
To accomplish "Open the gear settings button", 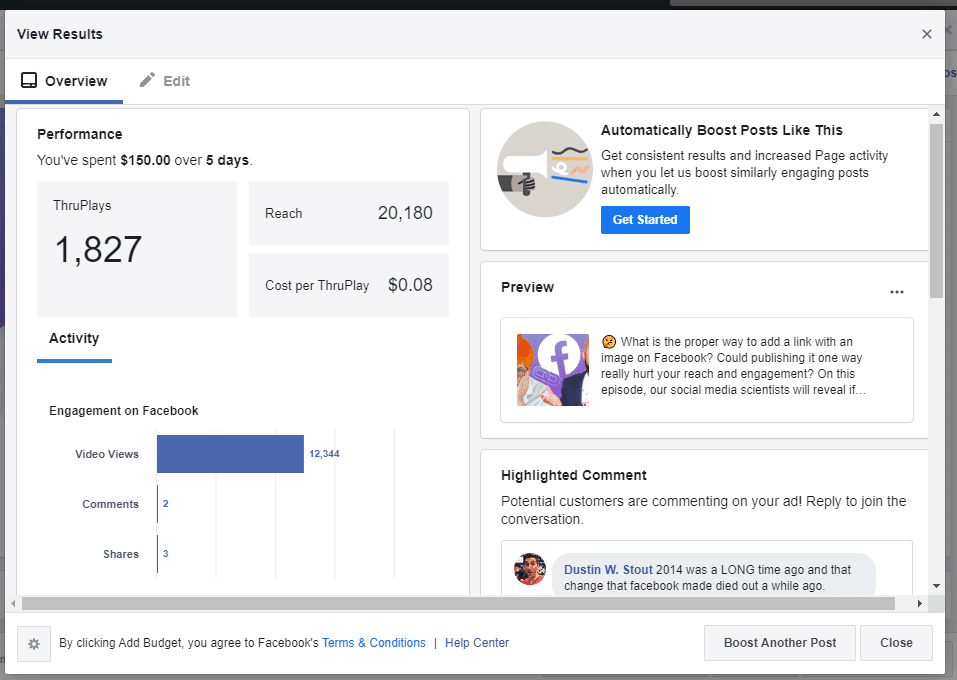I will pos(34,643).
